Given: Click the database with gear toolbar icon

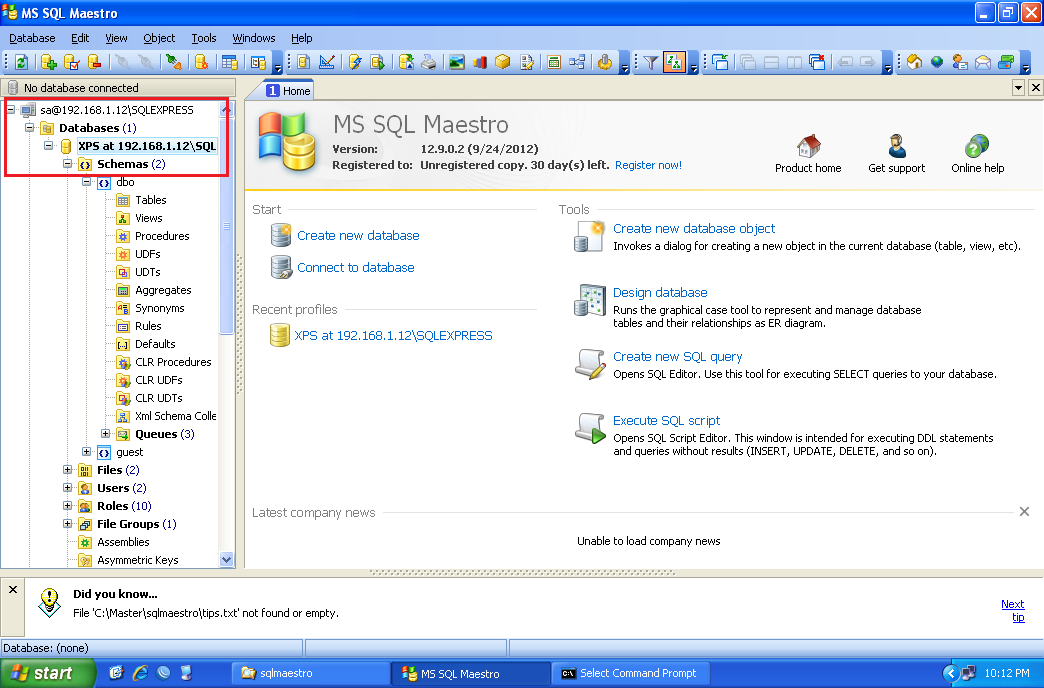Looking at the screenshot, I should (201, 63).
